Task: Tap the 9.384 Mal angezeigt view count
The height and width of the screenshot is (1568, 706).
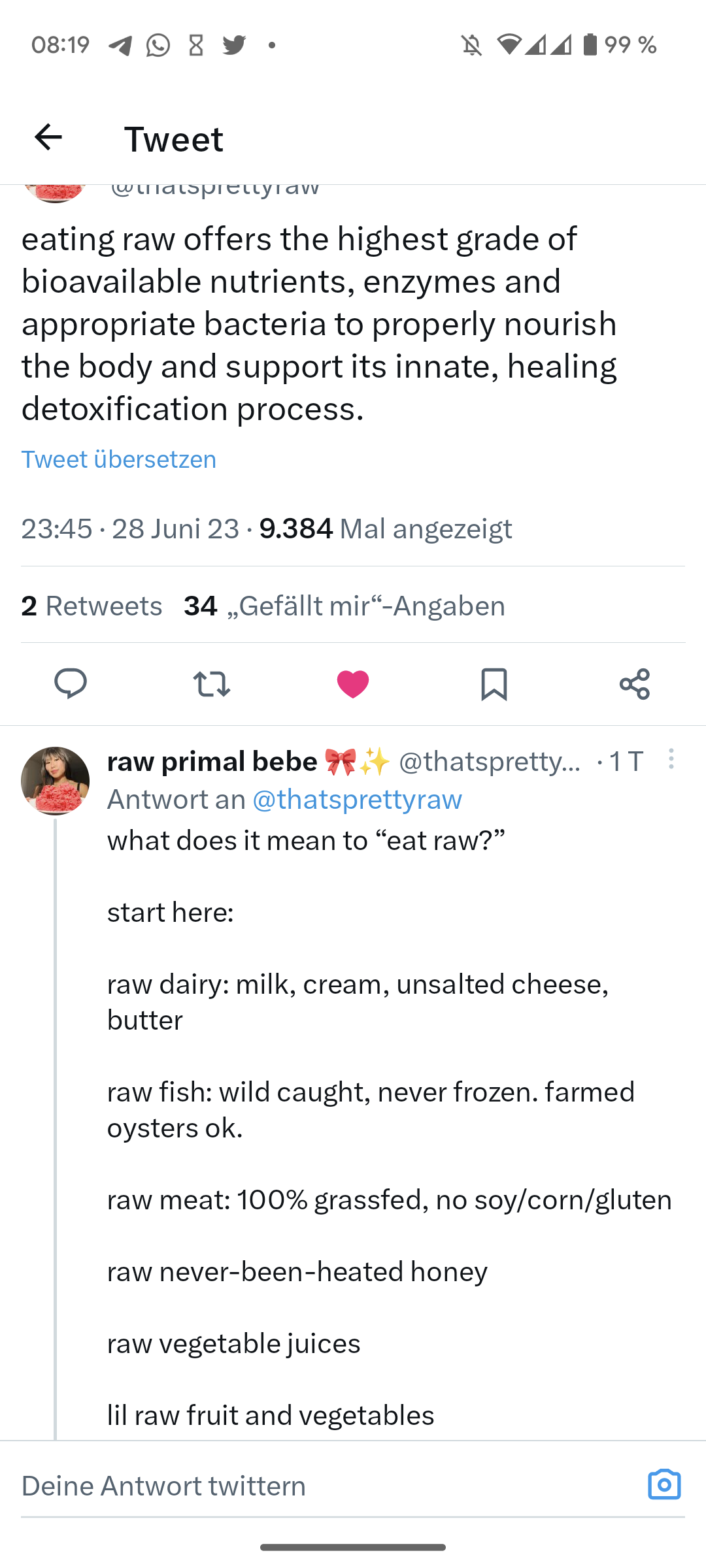Action: click(385, 529)
